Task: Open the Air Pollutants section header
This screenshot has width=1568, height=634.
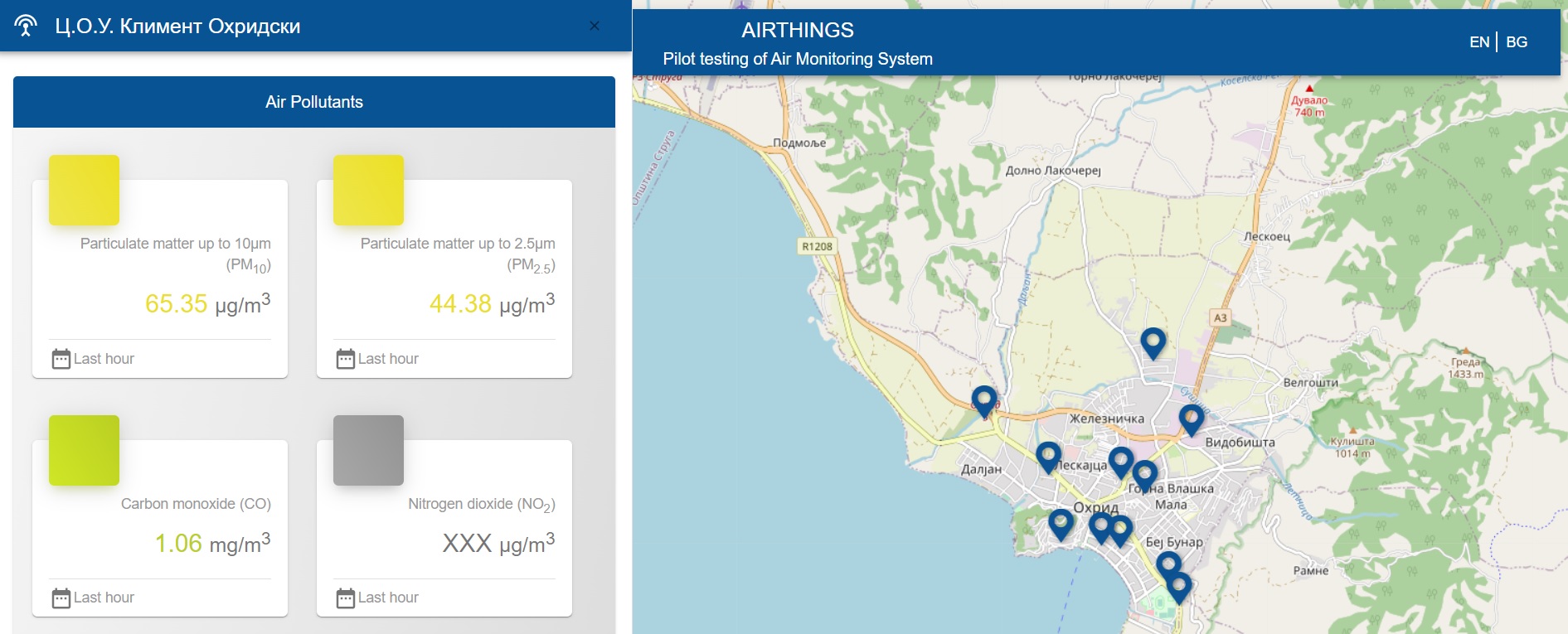Action: coord(313,102)
